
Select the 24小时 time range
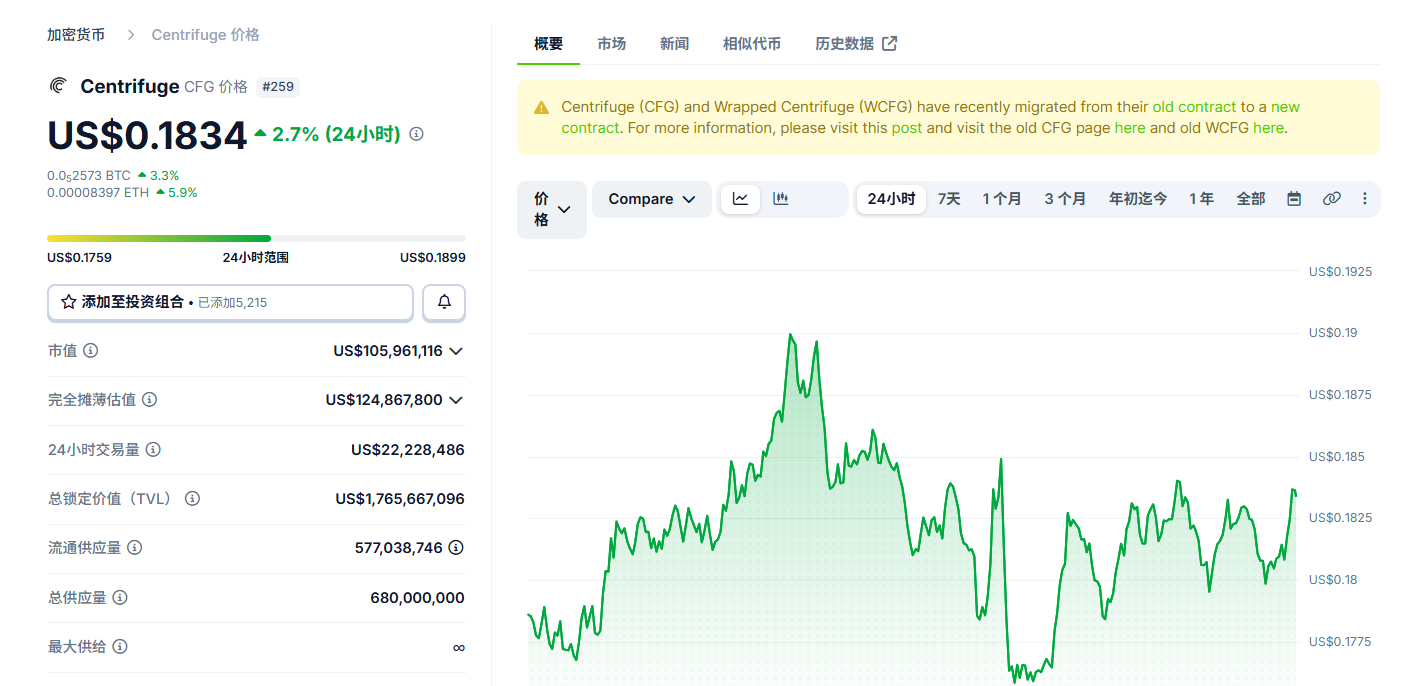[891, 199]
